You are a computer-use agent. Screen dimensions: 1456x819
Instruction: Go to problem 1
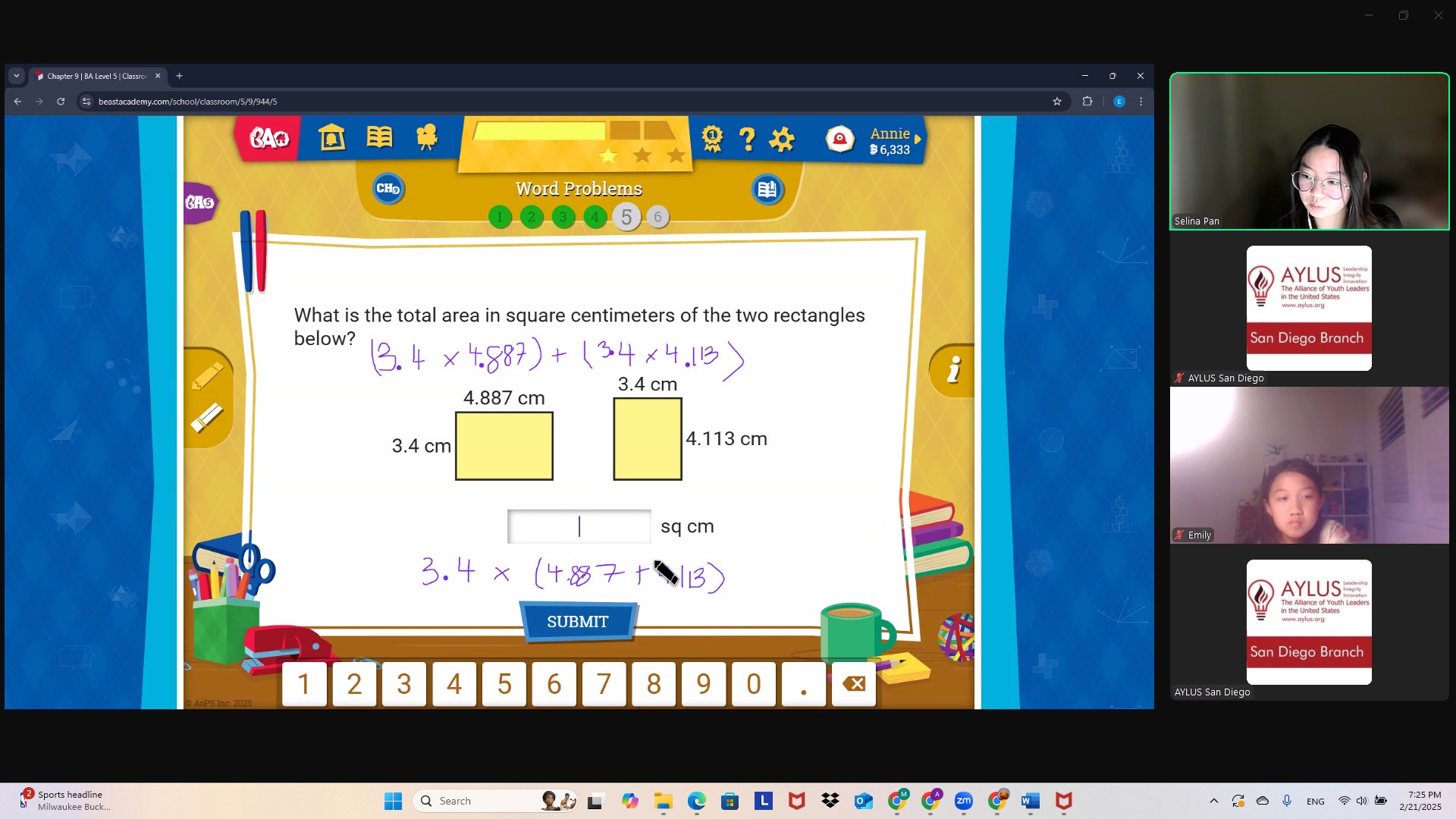(500, 218)
